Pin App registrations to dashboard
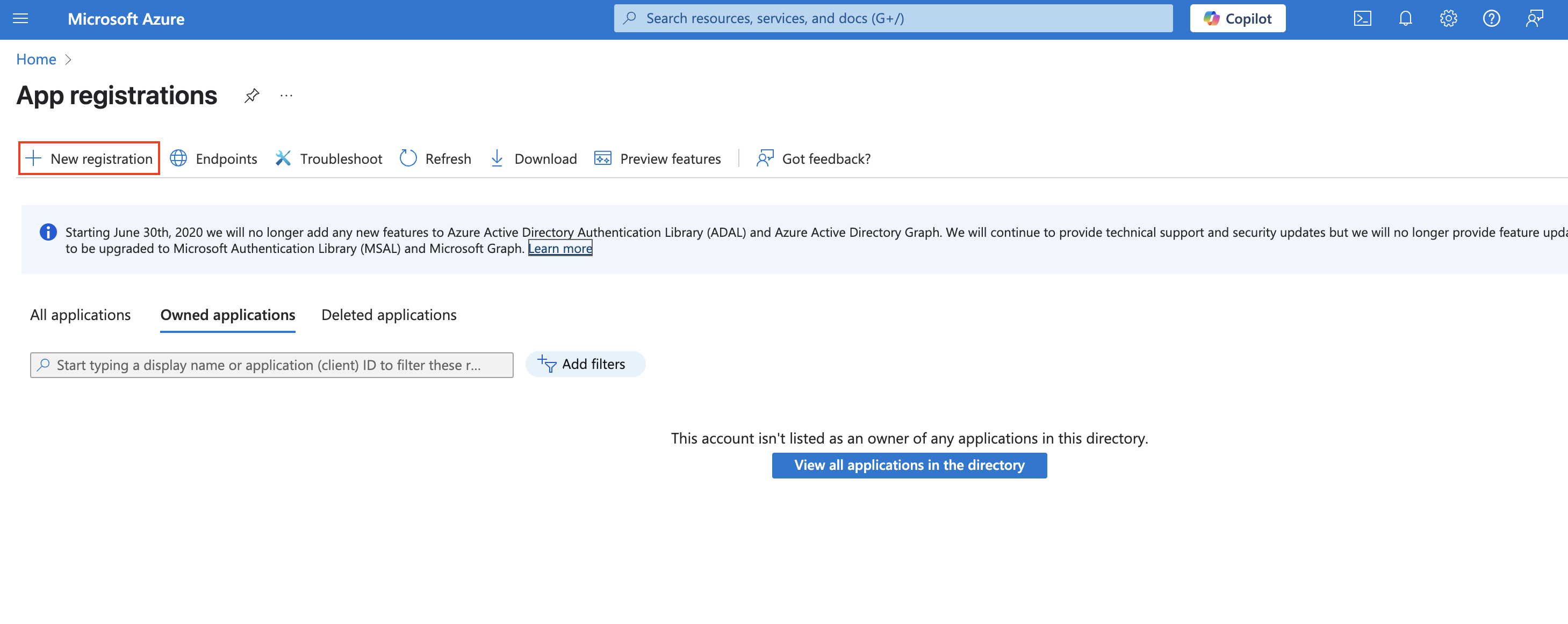 (251, 96)
